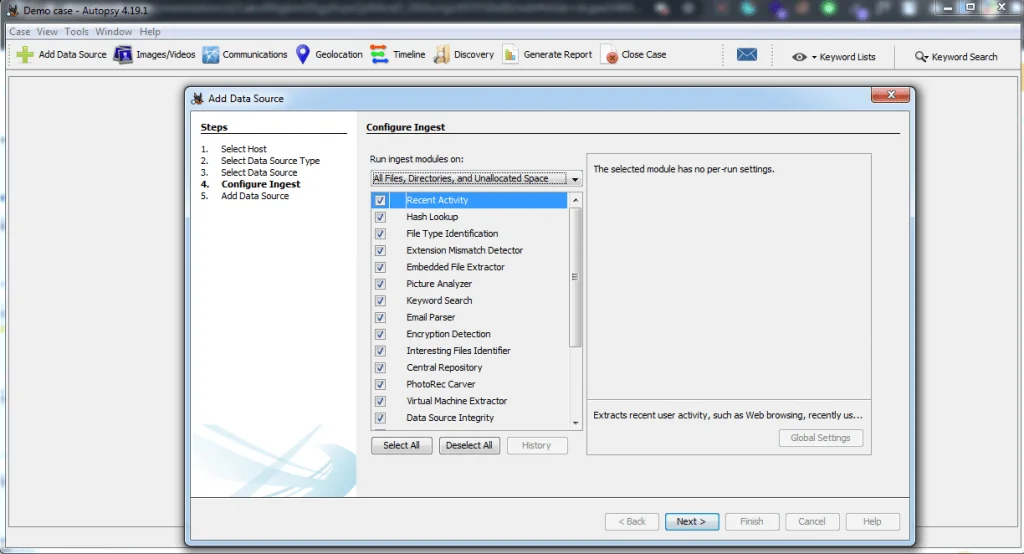1024x554 pixels.
Task: Toggle the Virtual Machine Extractor checkbox
Action: [380, 401]
